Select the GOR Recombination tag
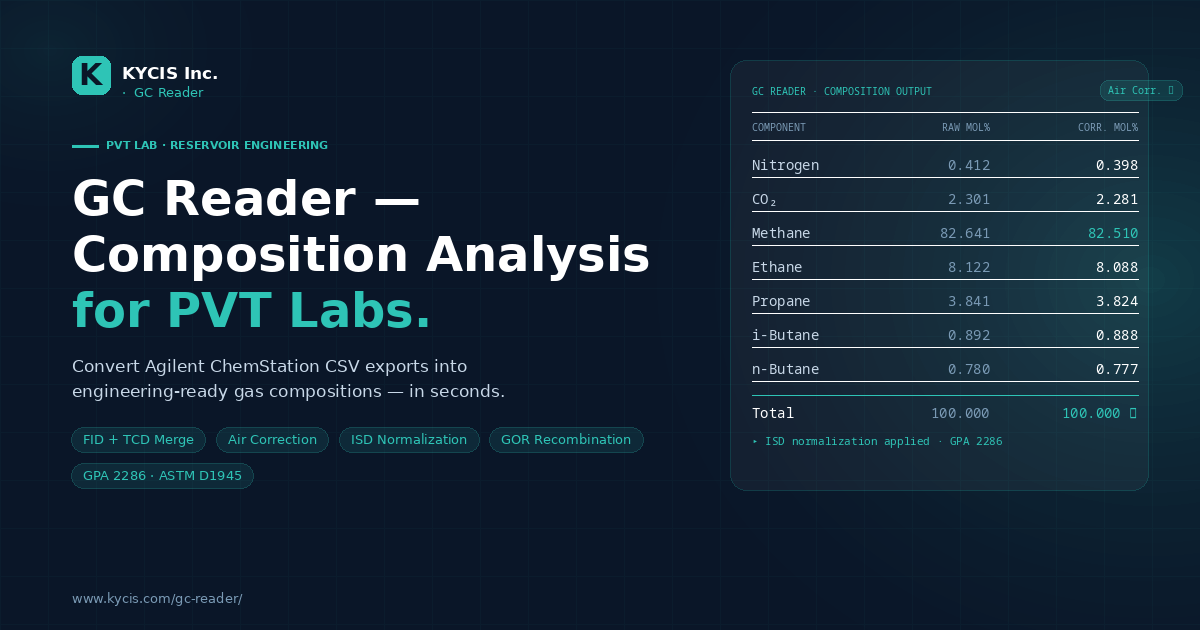The height and width of the screenshot is (630, 1200). [x=566, y=440]
